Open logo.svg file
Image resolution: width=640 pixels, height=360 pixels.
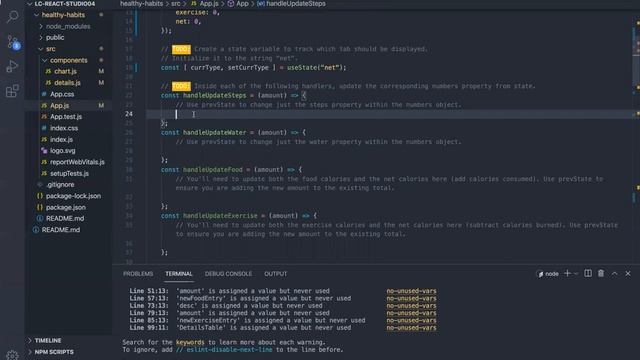62,151
